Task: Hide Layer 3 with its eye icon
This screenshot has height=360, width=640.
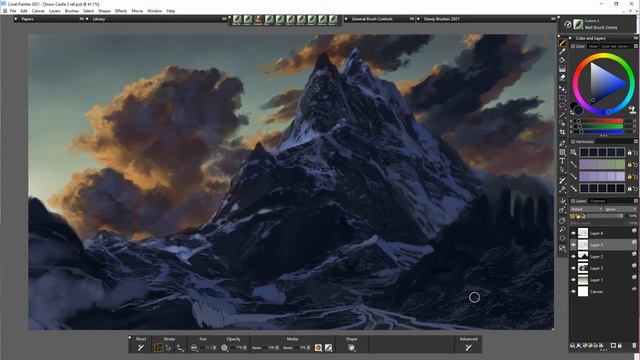Action: tap(573, 268)
